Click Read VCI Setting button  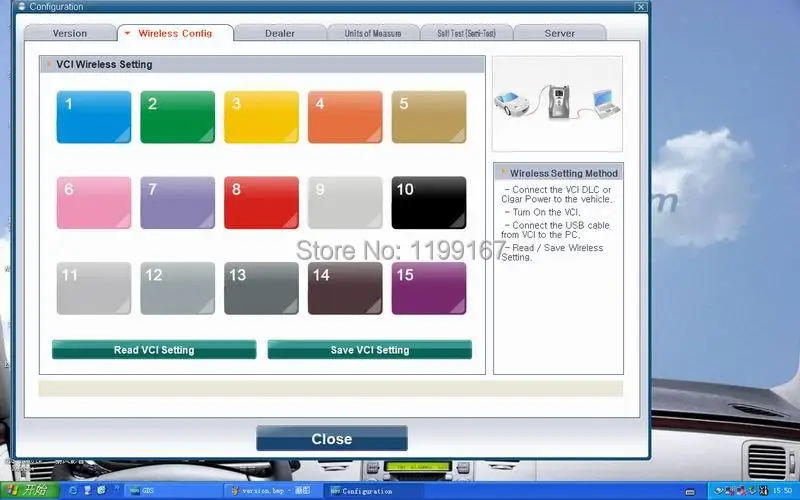click(154, 350)
